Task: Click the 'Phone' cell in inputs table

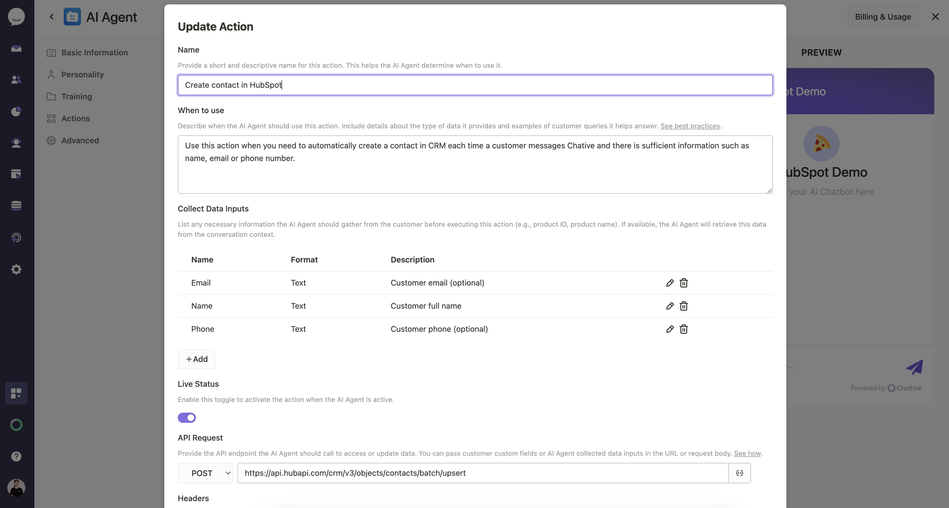Action: 203,329
